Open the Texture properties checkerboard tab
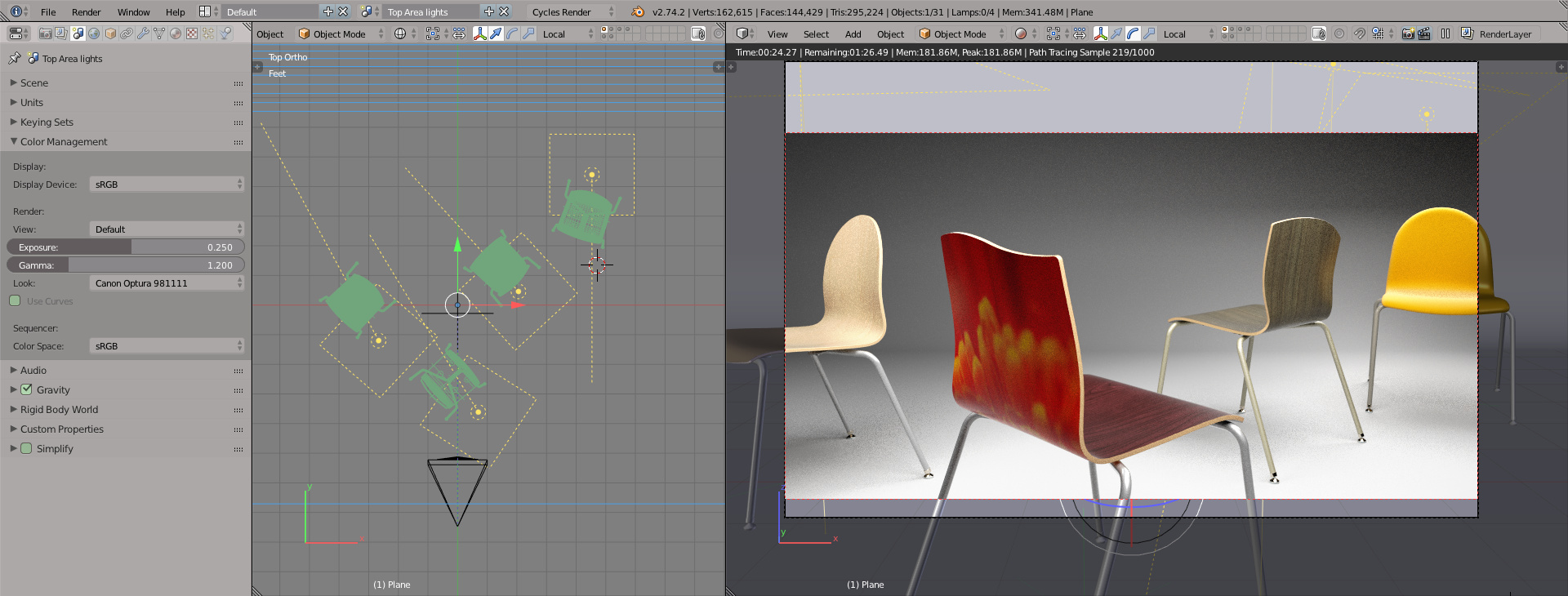This screenshot has height=596, width=1568. pyautogui.click(x=192, y=33)
